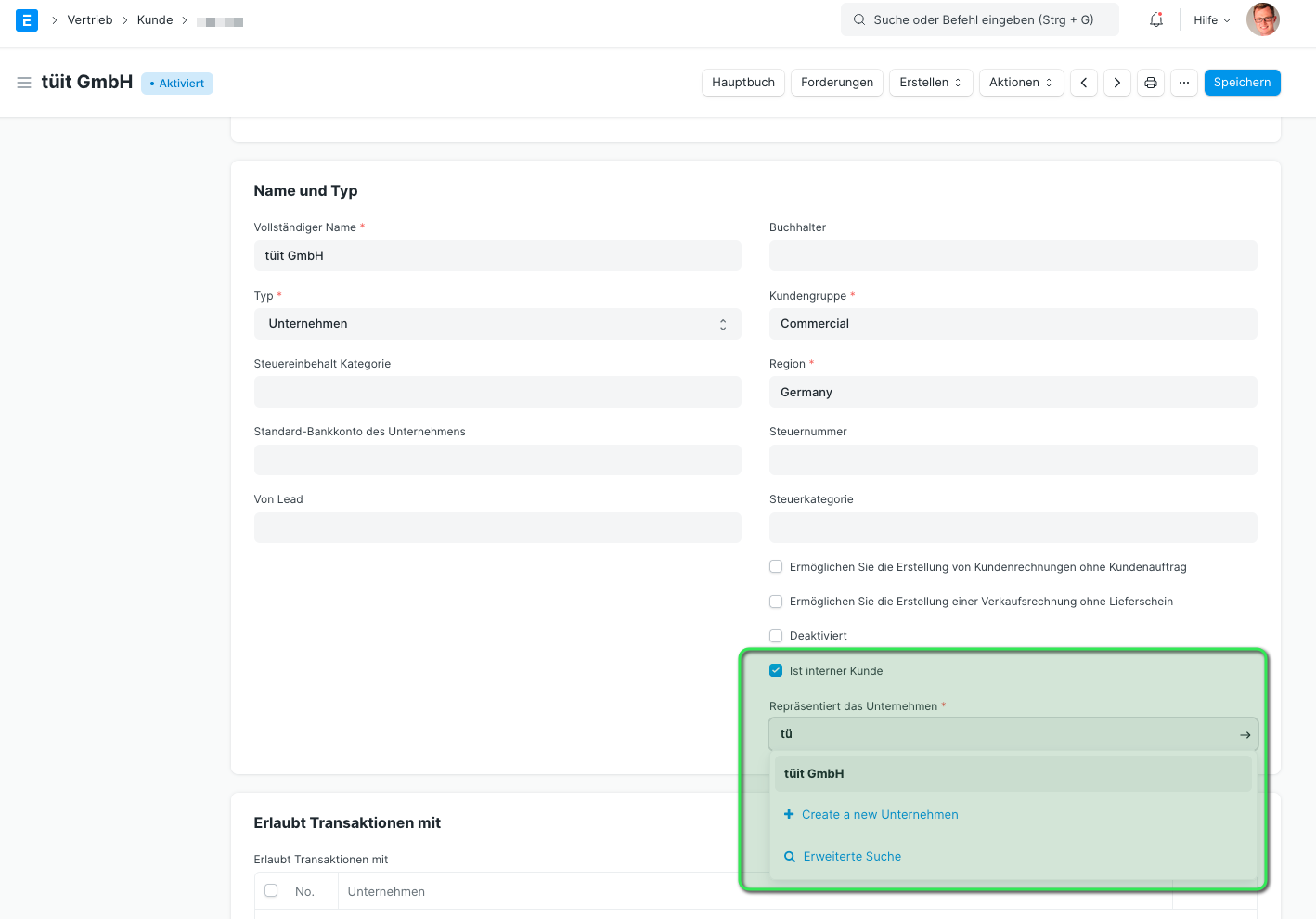This screenshot has height=919, width=1316.
Task: Expand the Aktionen dropdown
Action: (x=1021, y=83)
